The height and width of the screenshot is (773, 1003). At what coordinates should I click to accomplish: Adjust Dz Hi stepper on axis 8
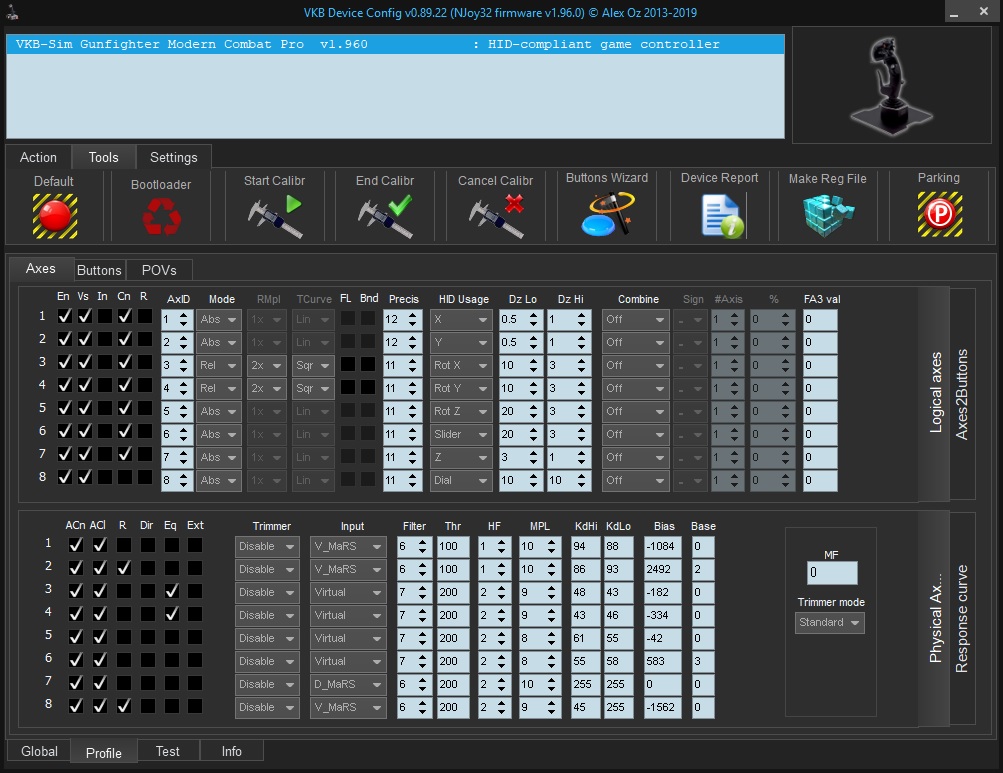(581, 481)
